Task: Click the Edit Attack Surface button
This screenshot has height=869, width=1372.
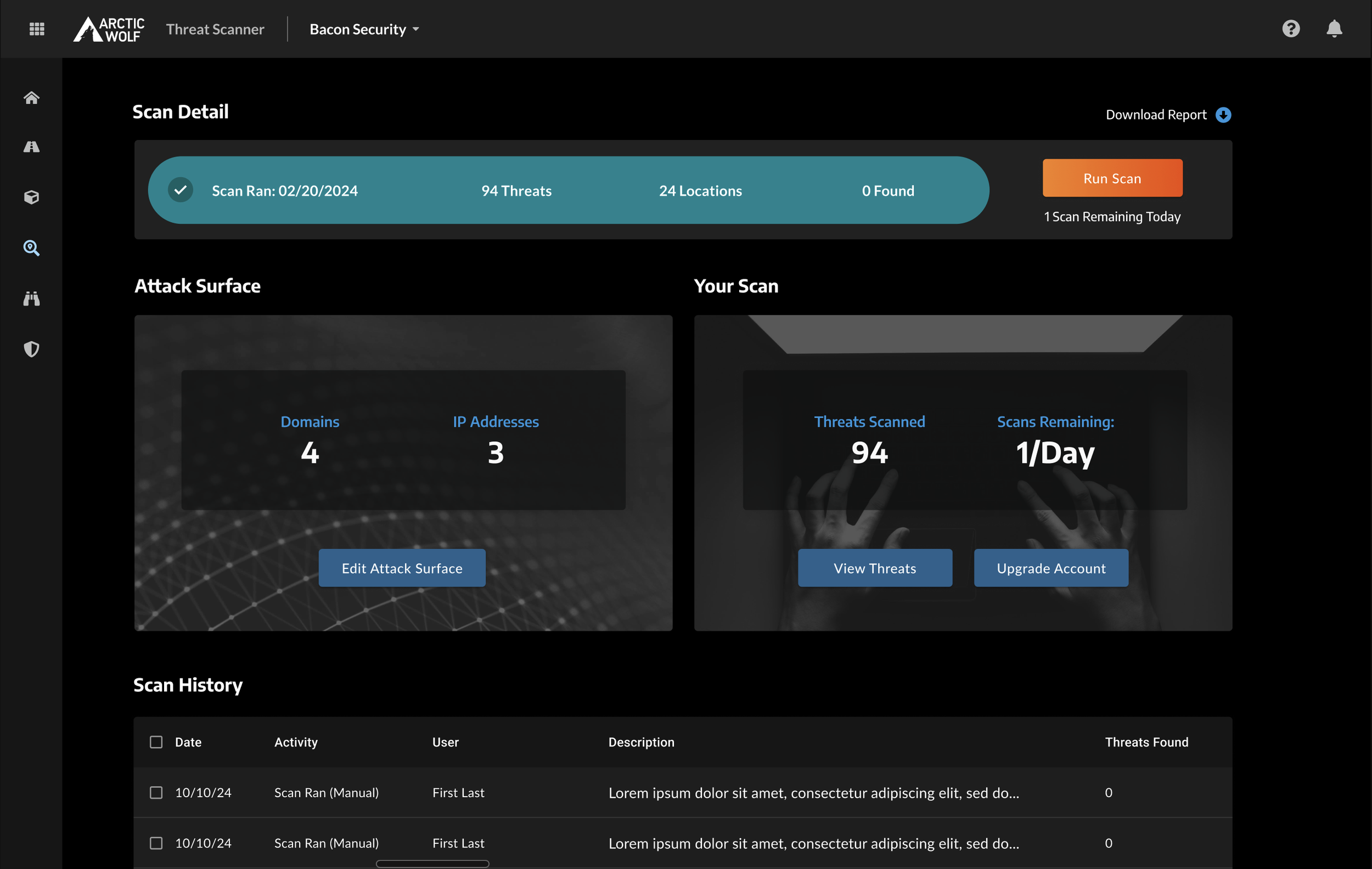Action: pyautogui.click(x=402, y=568)
